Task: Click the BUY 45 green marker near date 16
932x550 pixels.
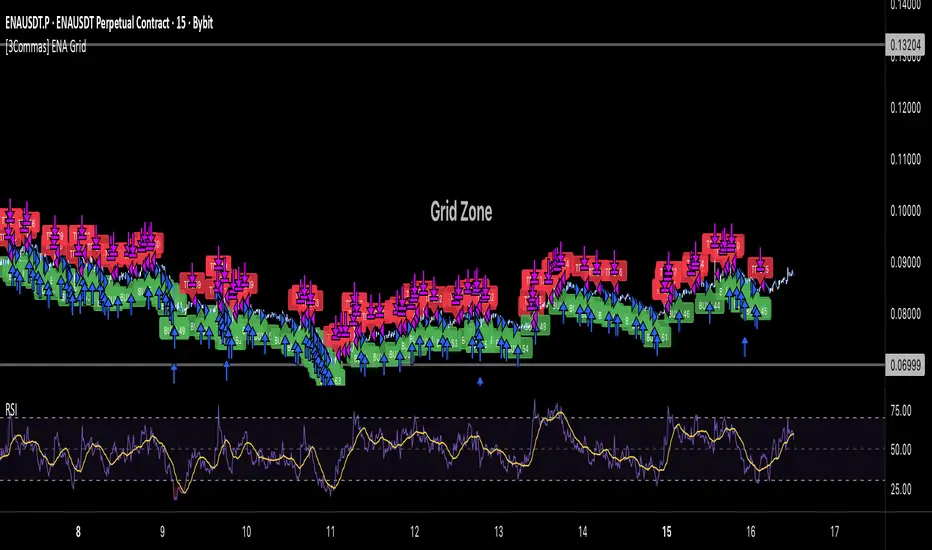Action: tap(759, 310)
